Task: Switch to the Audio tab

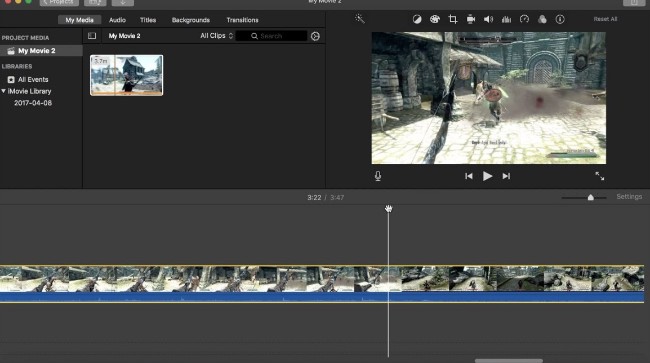Action: click(117, 20)
